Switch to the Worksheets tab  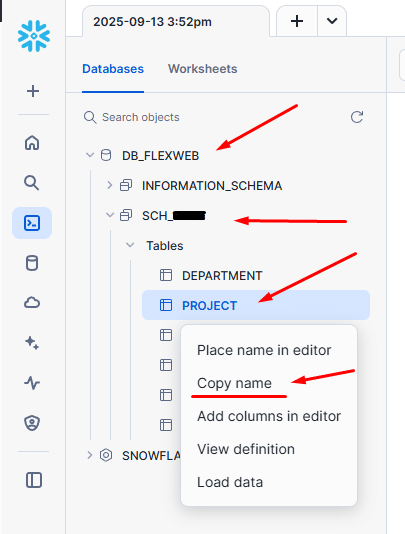pos(202,69)
